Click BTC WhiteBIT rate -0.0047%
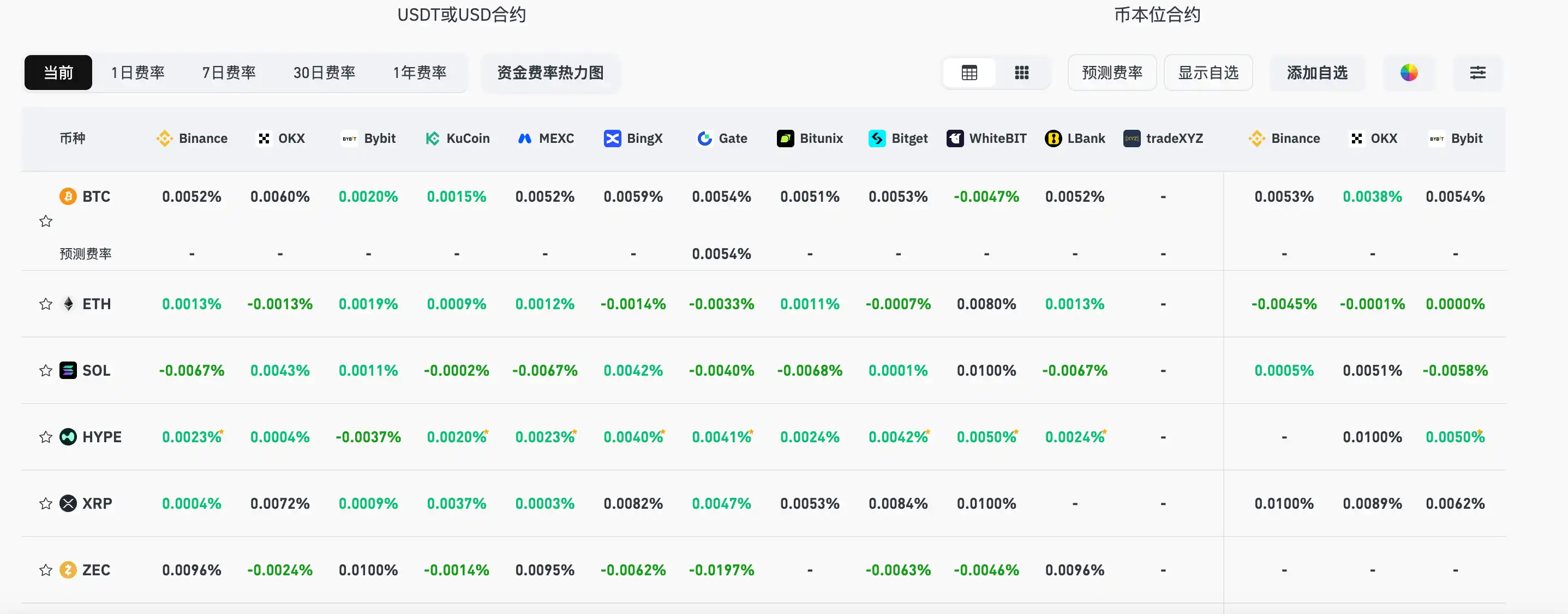 pos(986,196)
